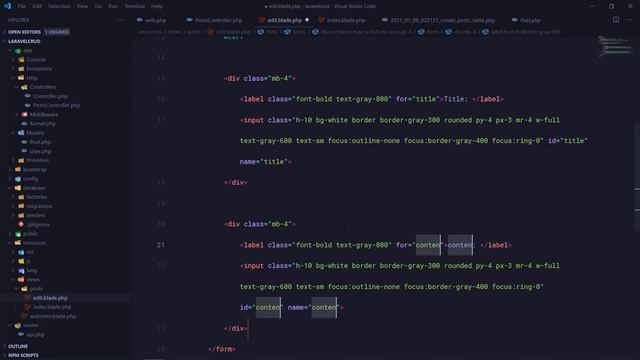Open Explorer panel more actions ellipsis
This screenshot has height=360, width=640.
(121, 20)
